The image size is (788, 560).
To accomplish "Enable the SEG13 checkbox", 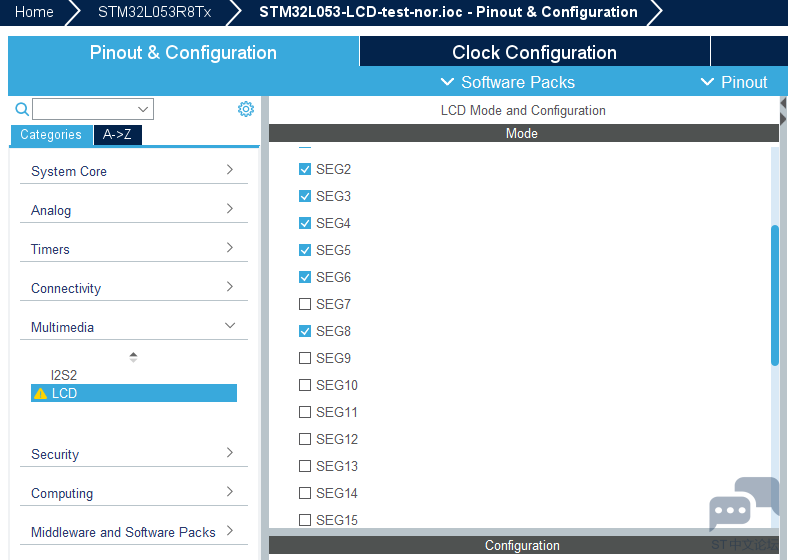I will point(305,466).
